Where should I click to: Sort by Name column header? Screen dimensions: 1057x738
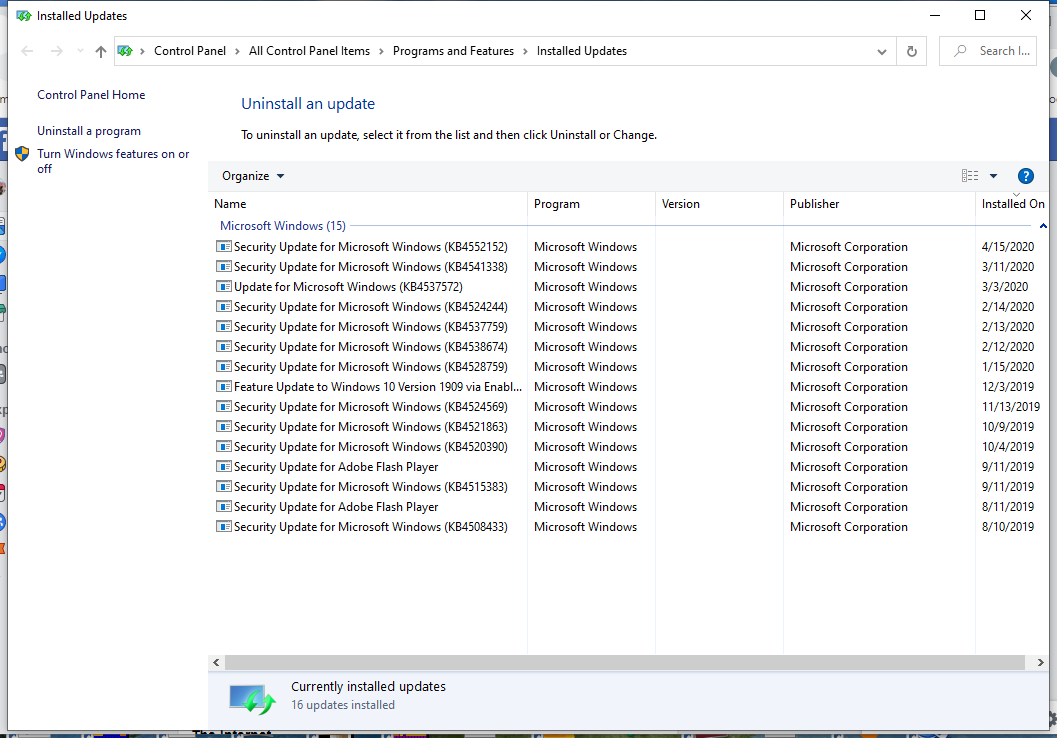point(368,204)
